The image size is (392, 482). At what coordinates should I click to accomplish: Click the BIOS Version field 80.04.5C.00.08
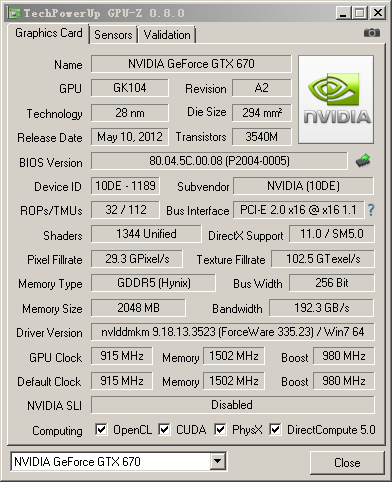(219, 161)
